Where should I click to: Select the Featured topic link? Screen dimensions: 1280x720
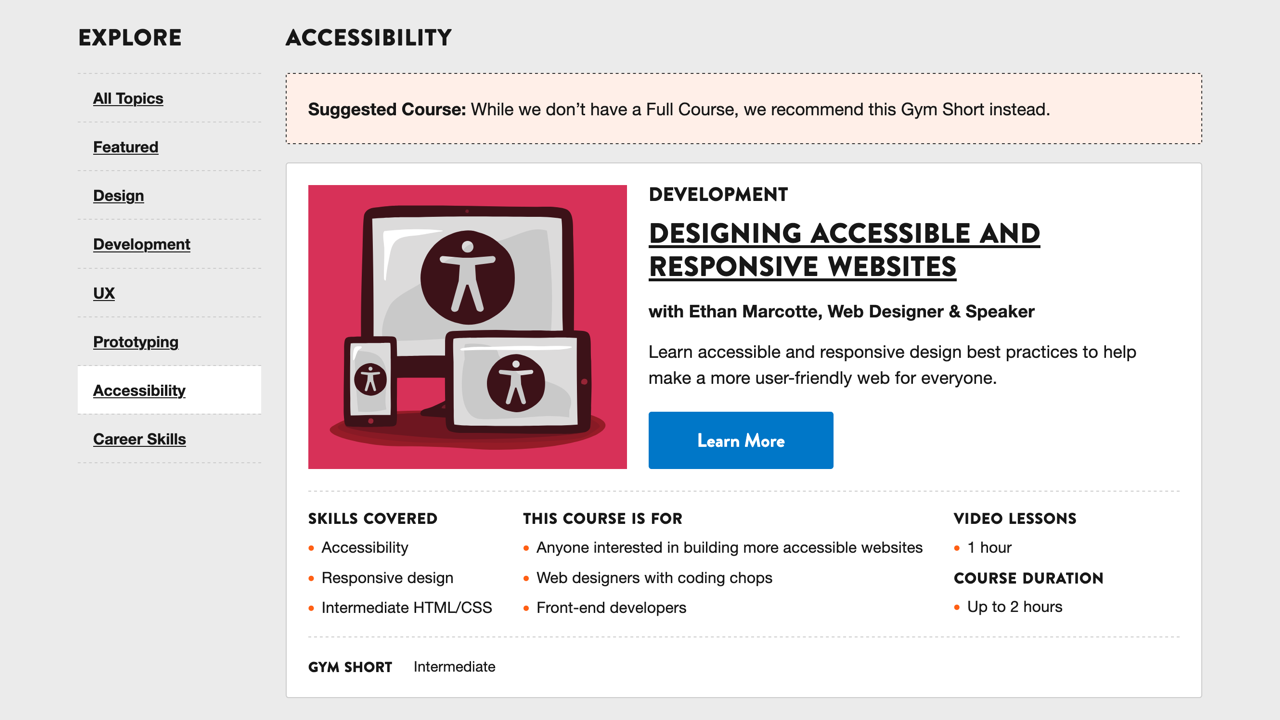coord(126,147)
